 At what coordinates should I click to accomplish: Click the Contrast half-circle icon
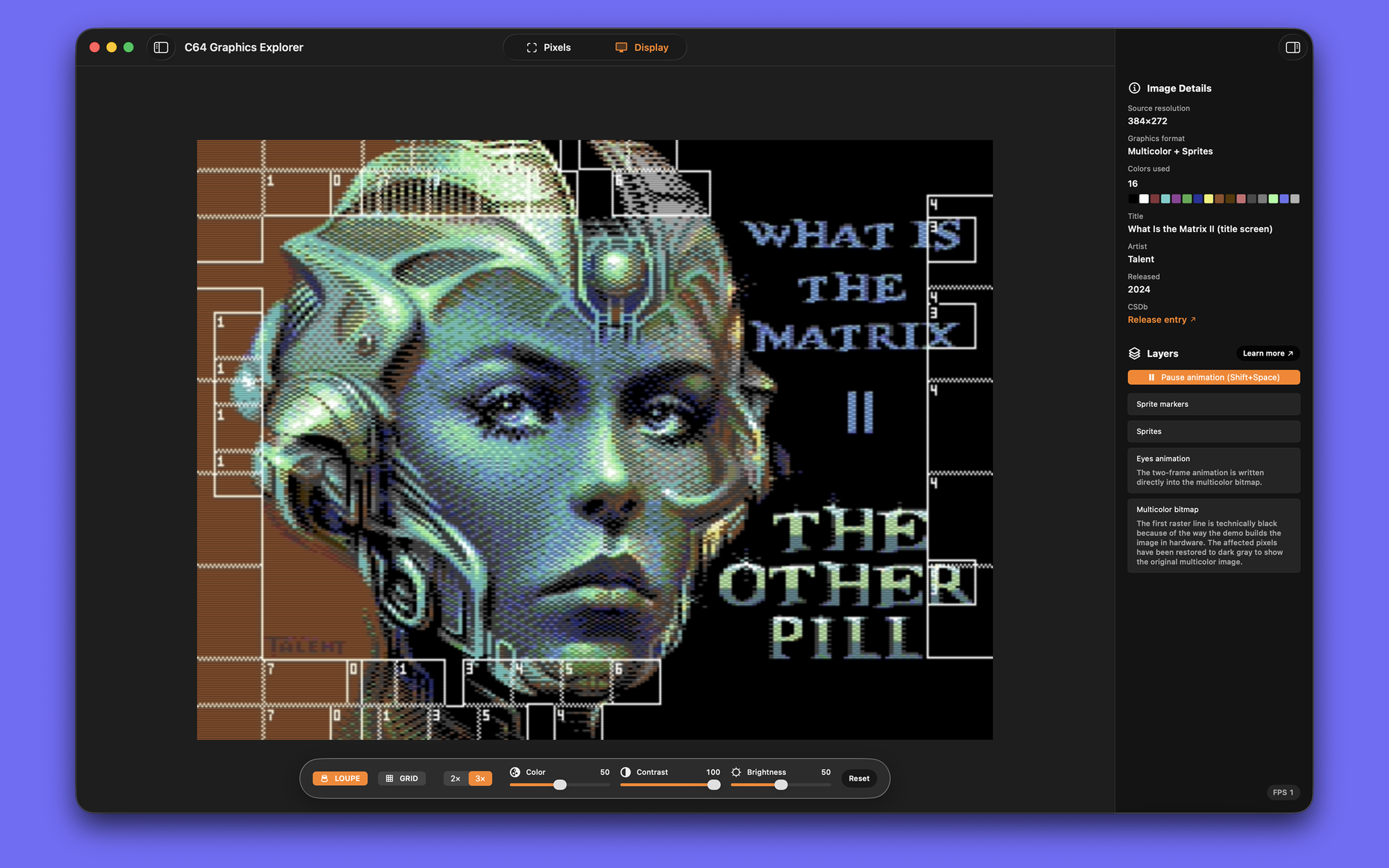pyautogui.click(x=625, y=772)
